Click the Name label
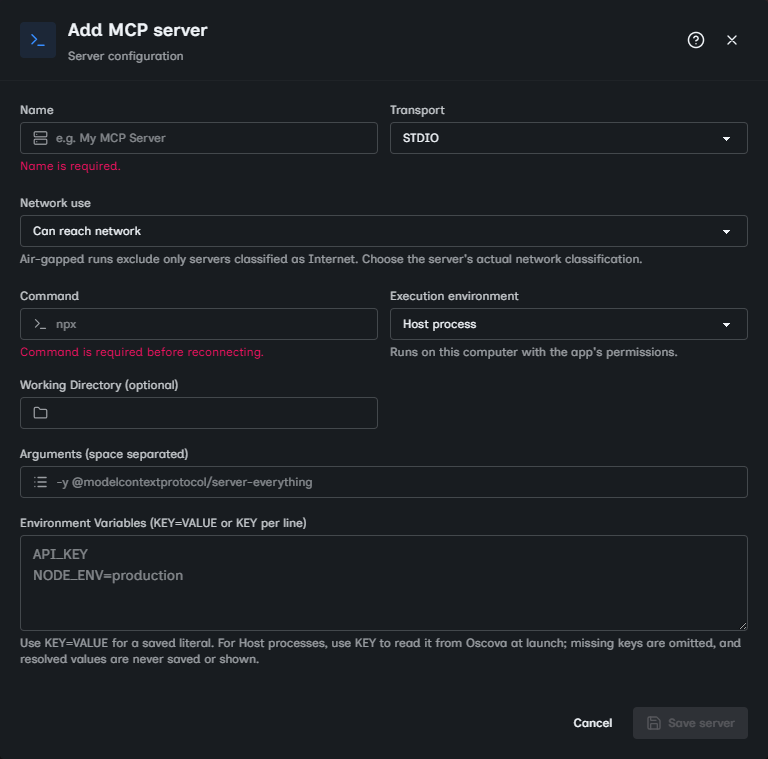768x759 pixels. coord(37,110)
